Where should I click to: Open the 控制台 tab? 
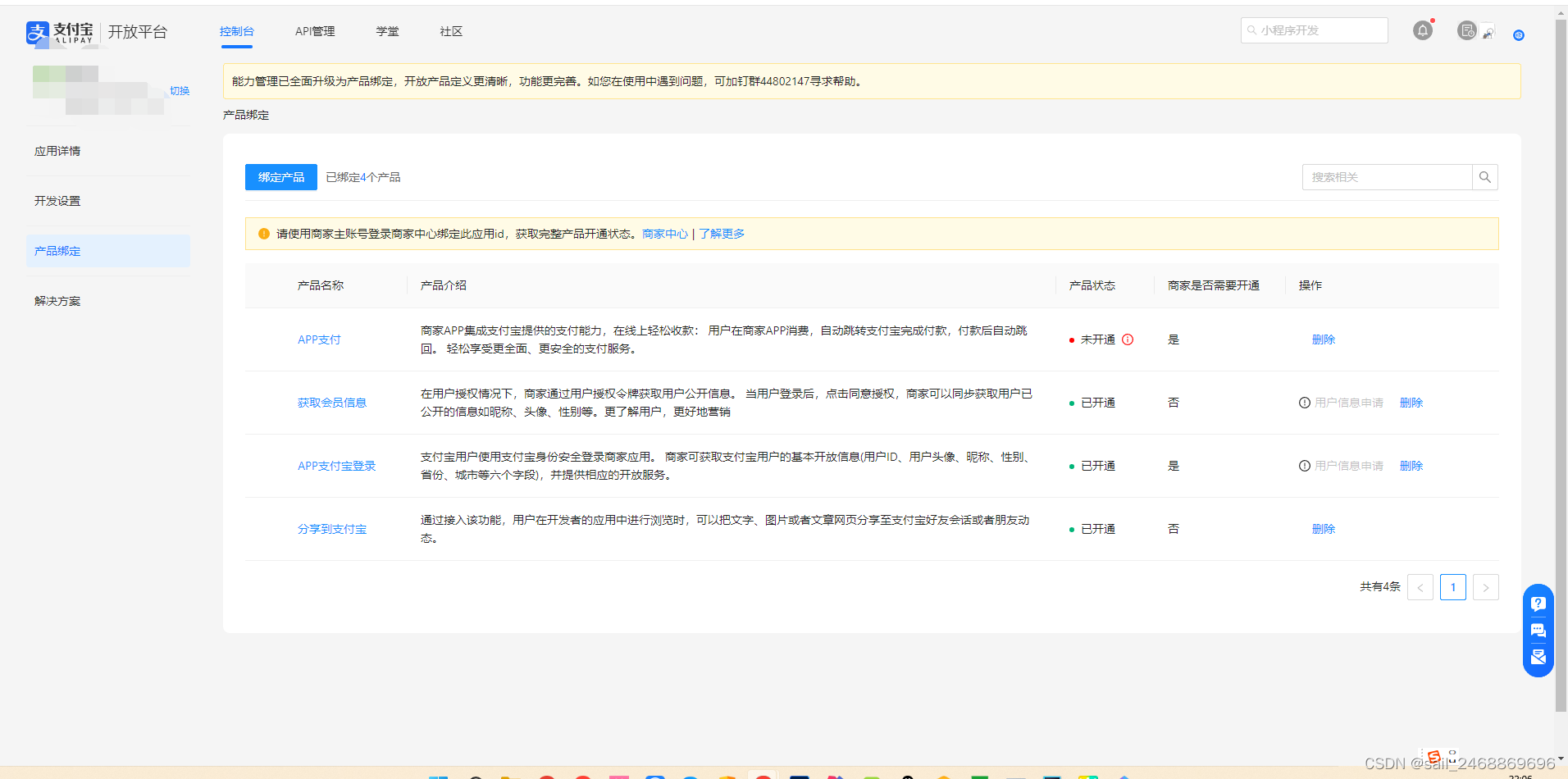click(237, 31)
